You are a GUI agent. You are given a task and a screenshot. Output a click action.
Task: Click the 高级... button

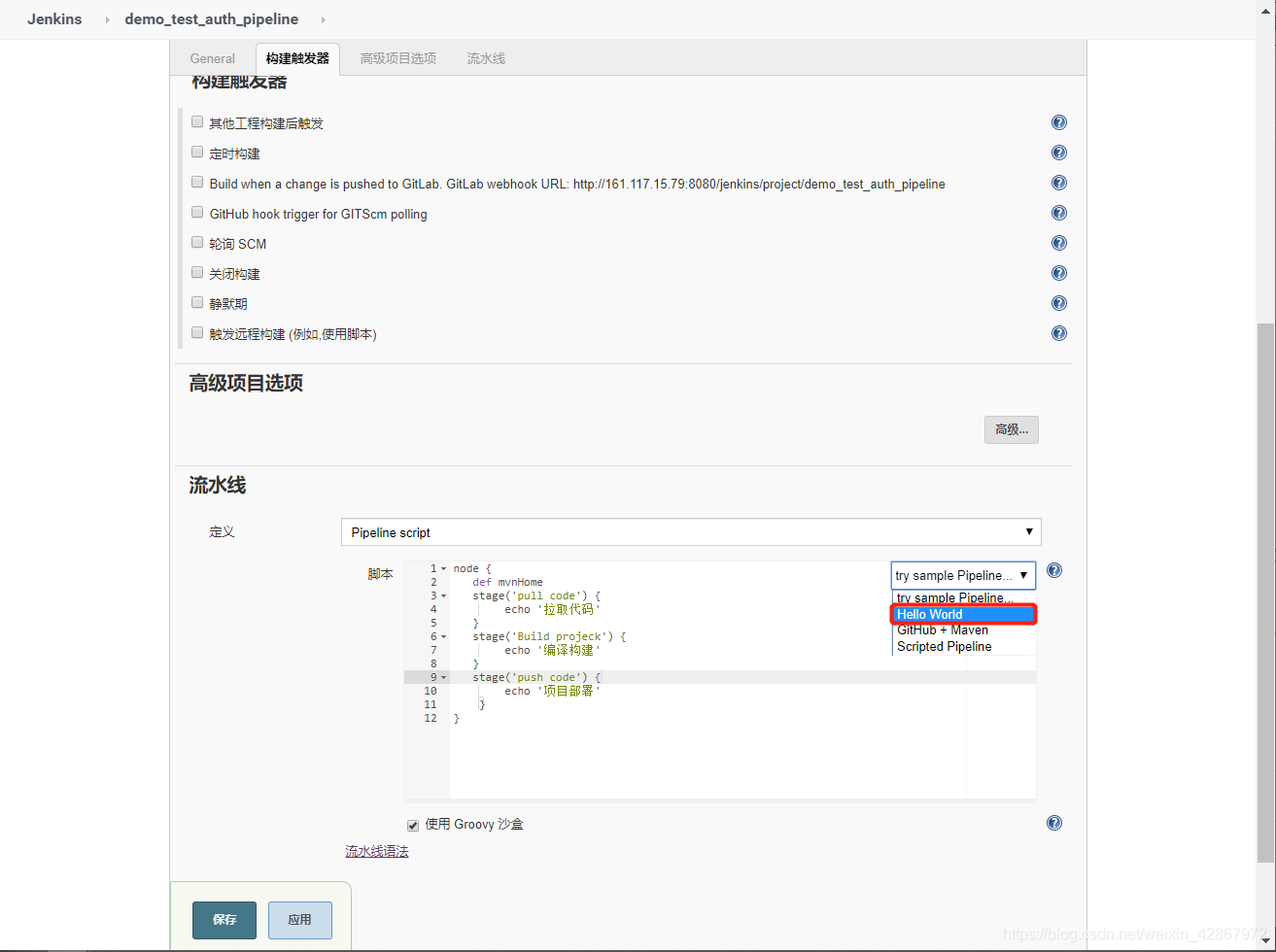coord(1011,429)
